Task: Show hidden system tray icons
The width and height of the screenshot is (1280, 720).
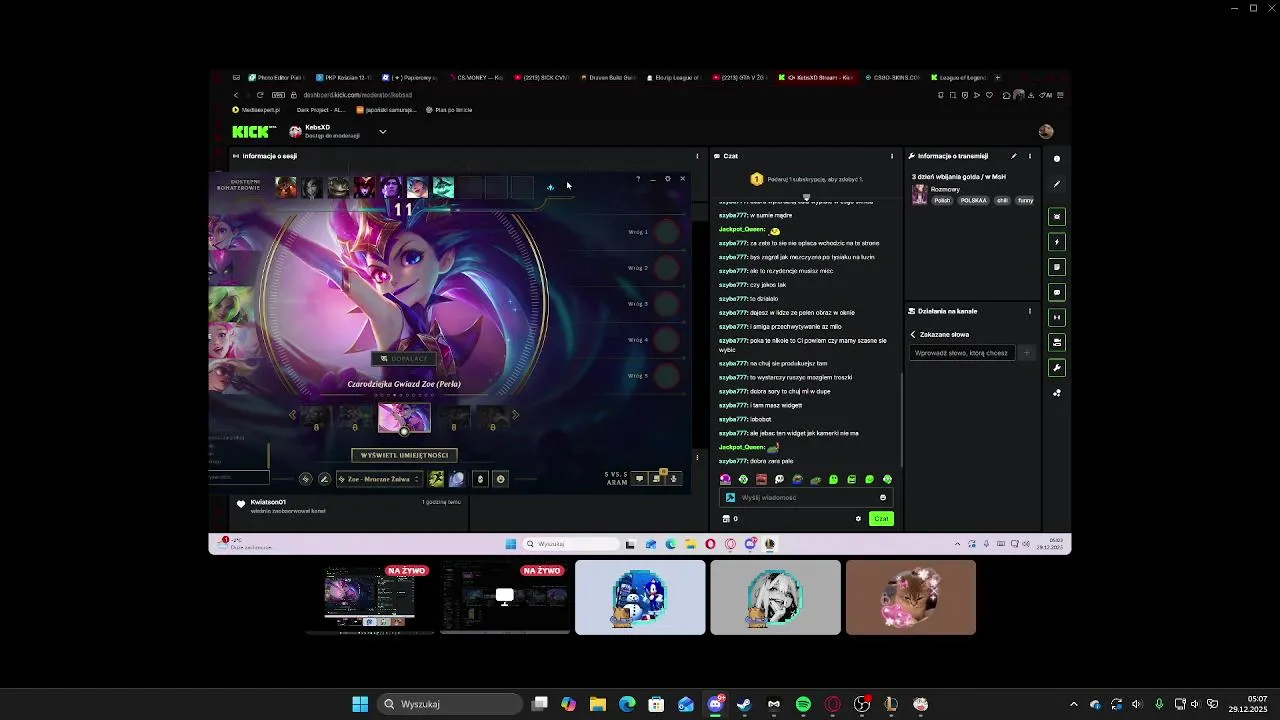Action: click(1074, 704)
